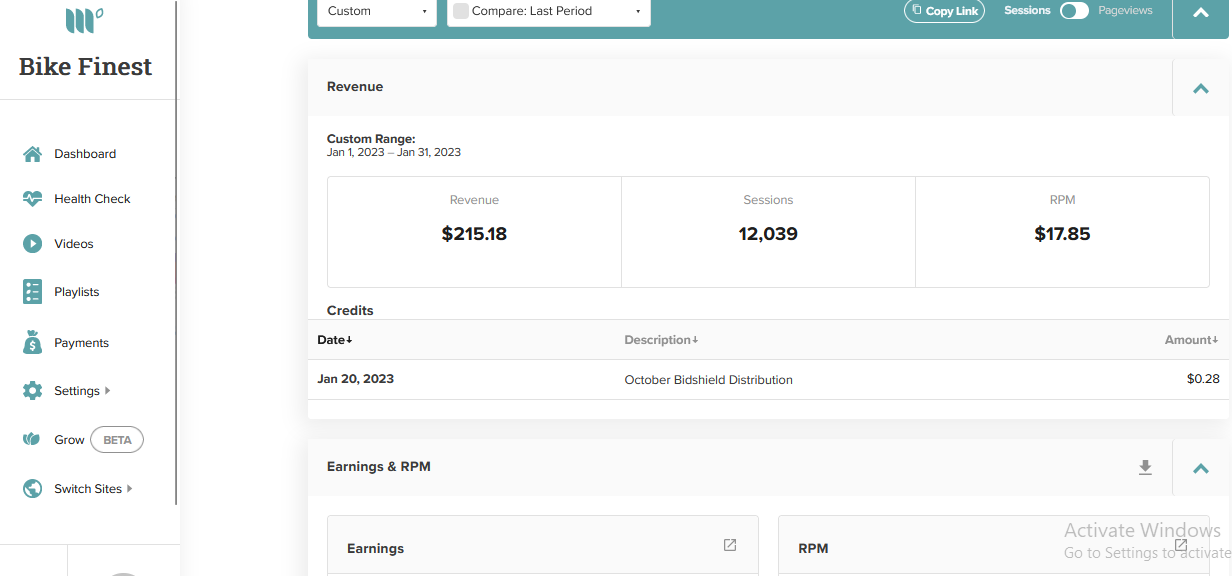Open Health Check heartbeat icon
Image resolution: width=1232 pixels, height=576 pixels.
(x=32, y=199)
